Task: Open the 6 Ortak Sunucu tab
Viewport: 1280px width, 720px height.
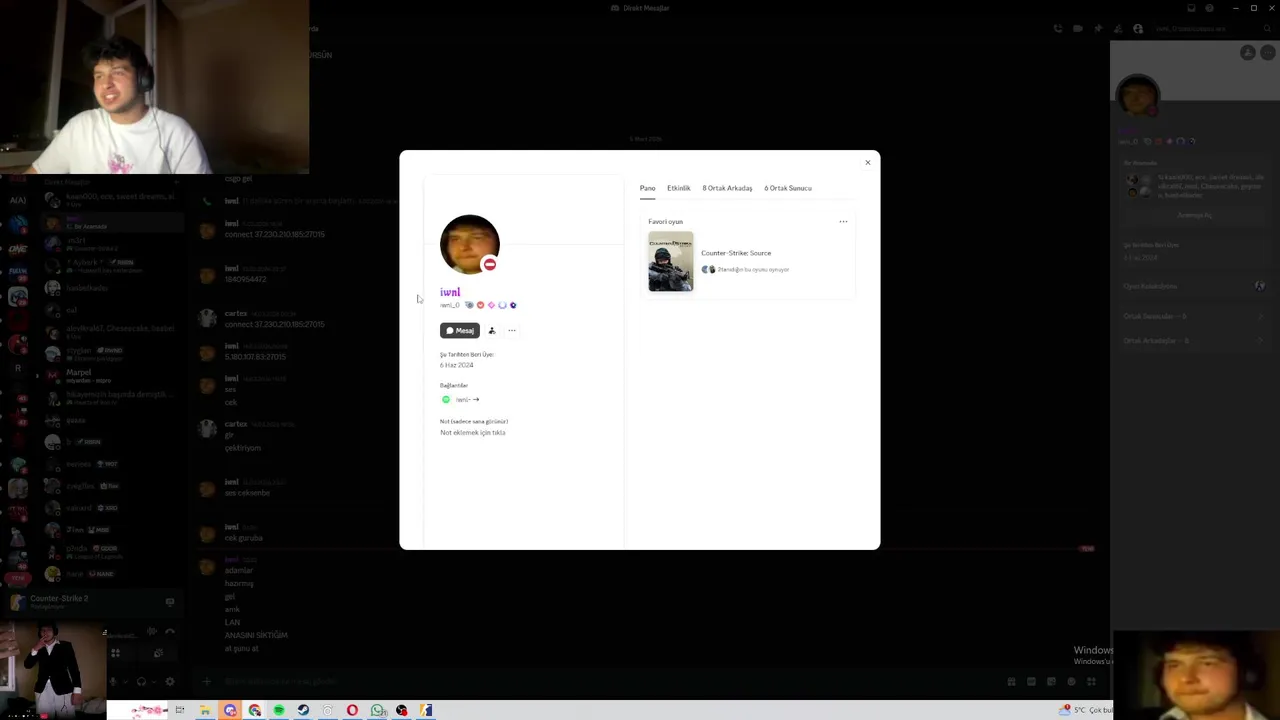Action: [x=788, y=188]
